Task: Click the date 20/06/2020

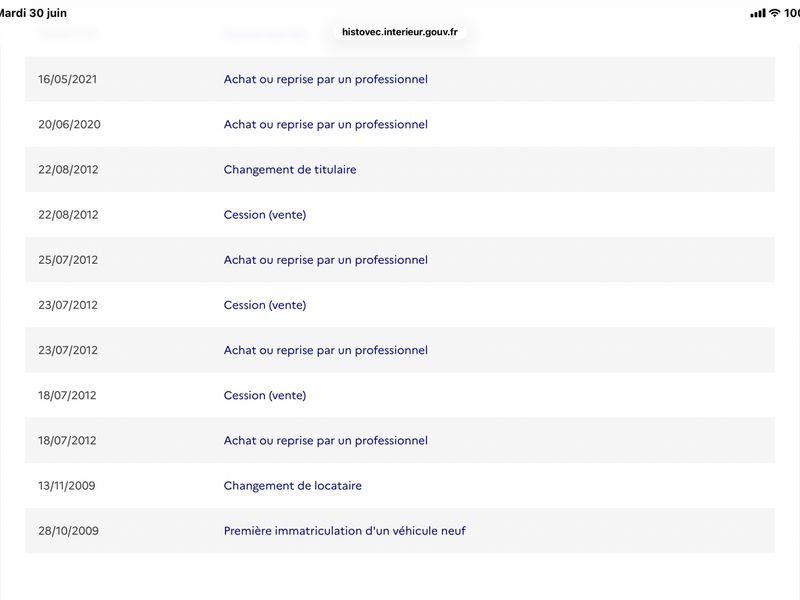Action: coord(69,124)
